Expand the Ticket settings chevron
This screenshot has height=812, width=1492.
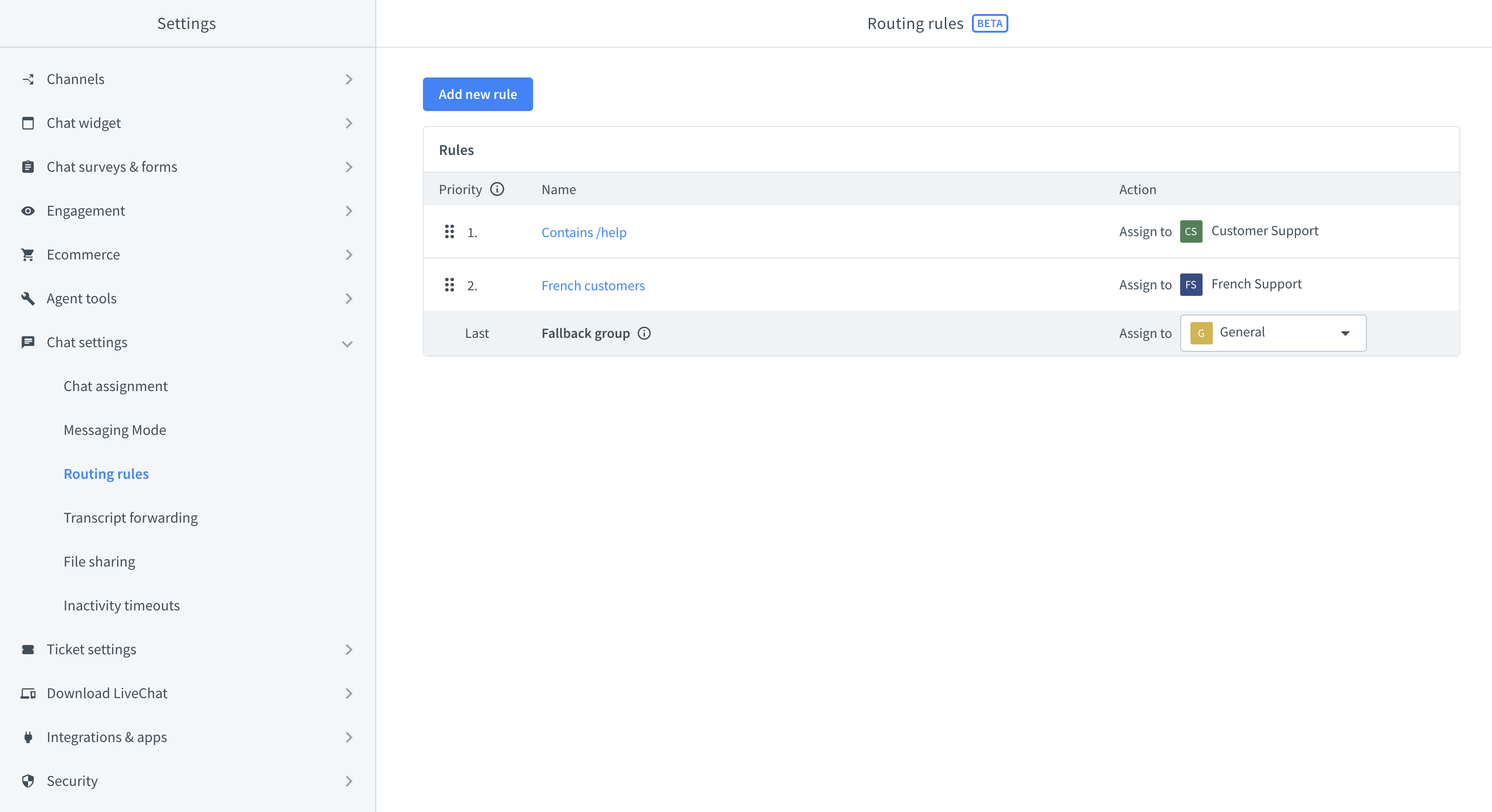(349, 649)
